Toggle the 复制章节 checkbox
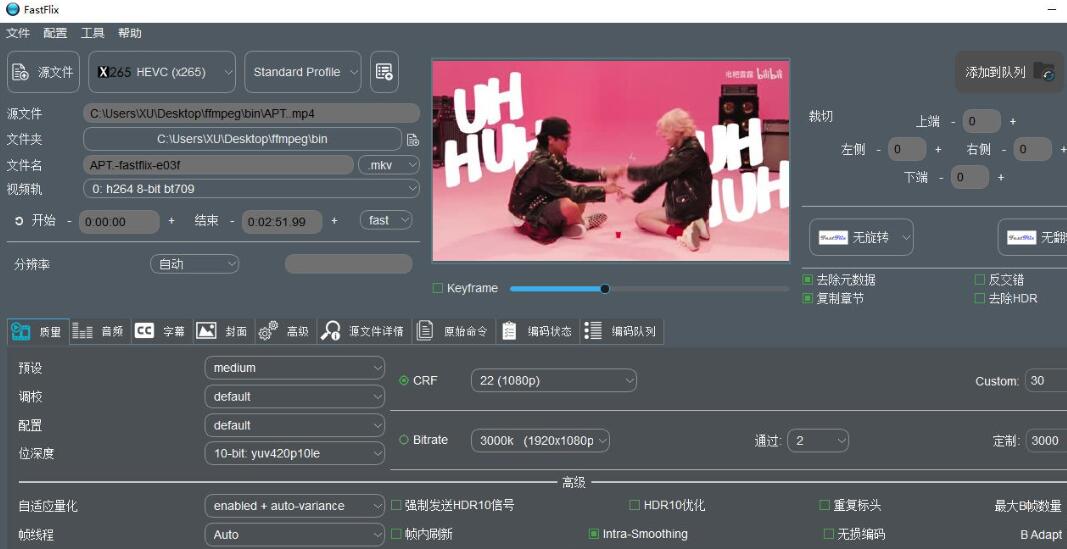 point(808,298)
